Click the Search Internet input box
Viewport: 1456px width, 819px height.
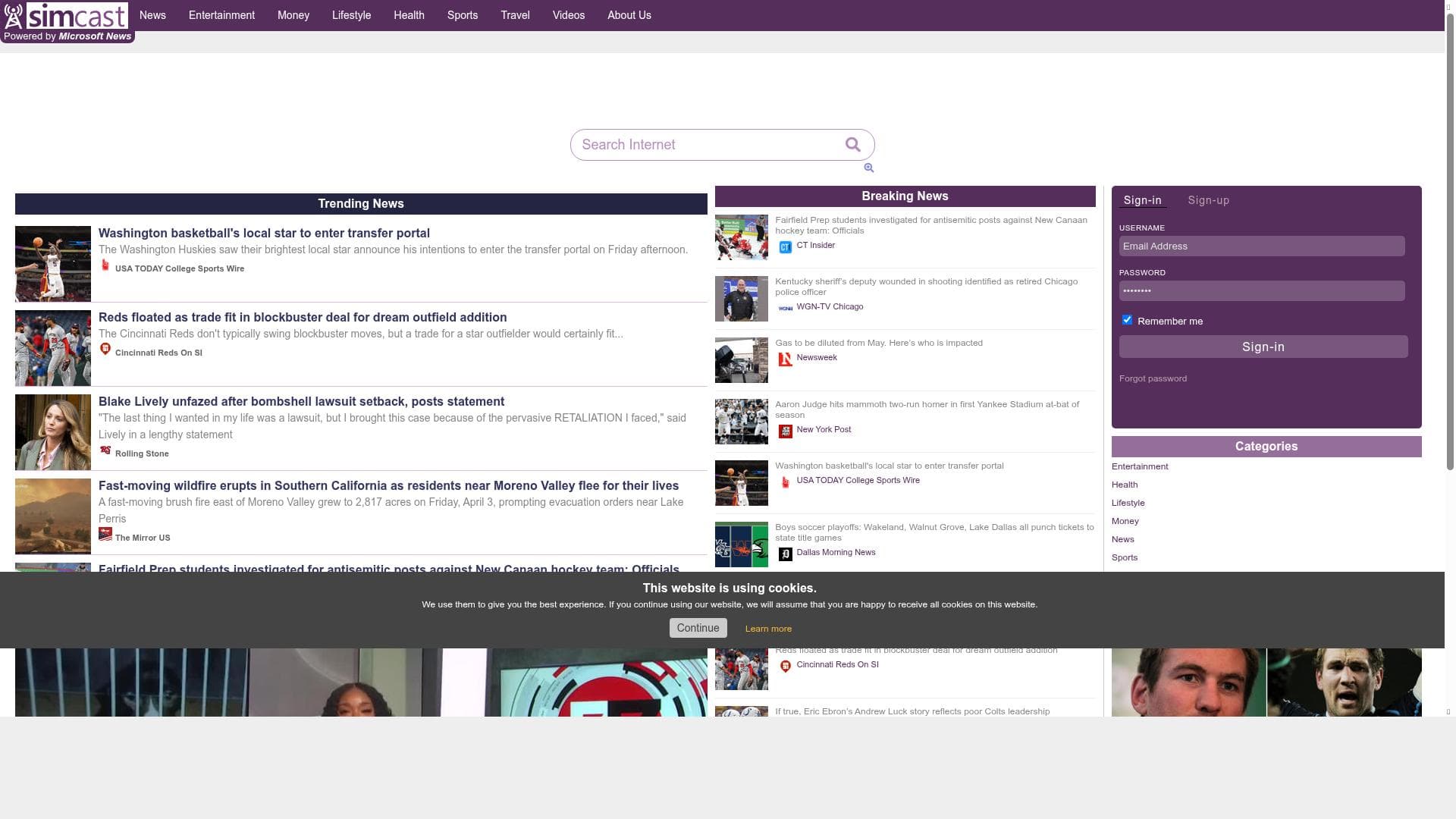pyautogui.click(x=705, y=145)
